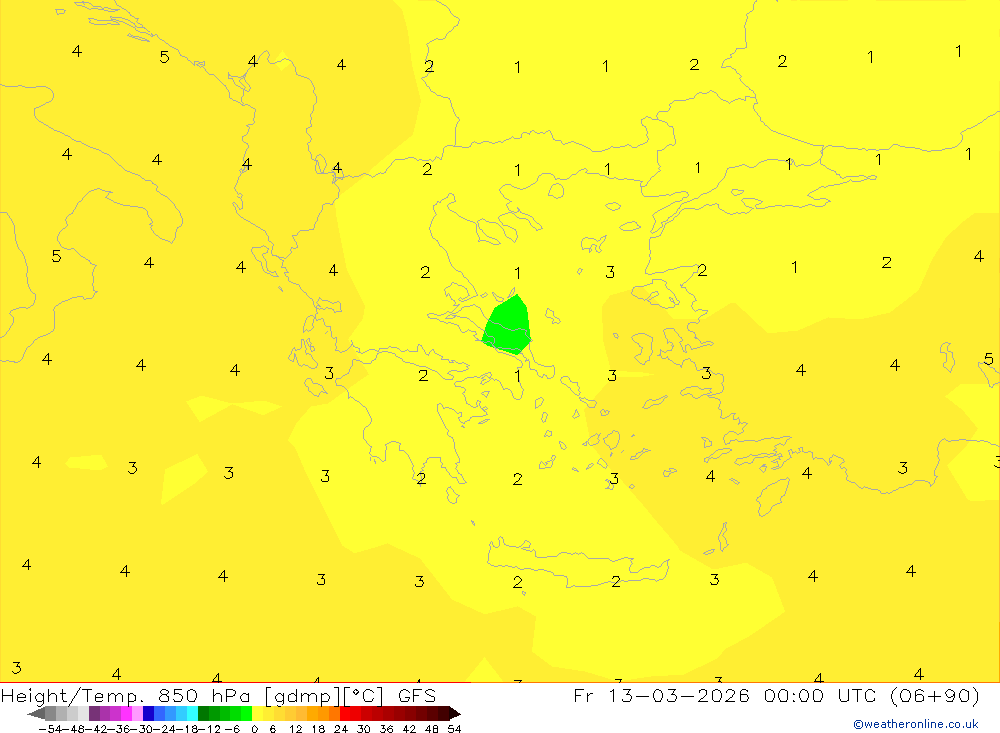Click the 'hPa' unit label

[x=232, y=695]
